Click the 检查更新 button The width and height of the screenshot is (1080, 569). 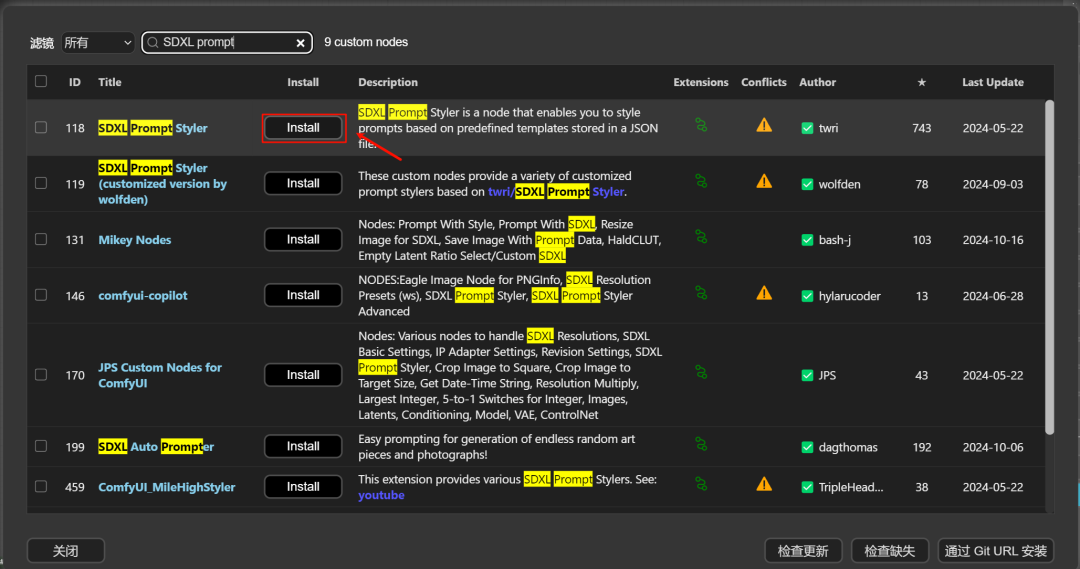coord(803,550)
